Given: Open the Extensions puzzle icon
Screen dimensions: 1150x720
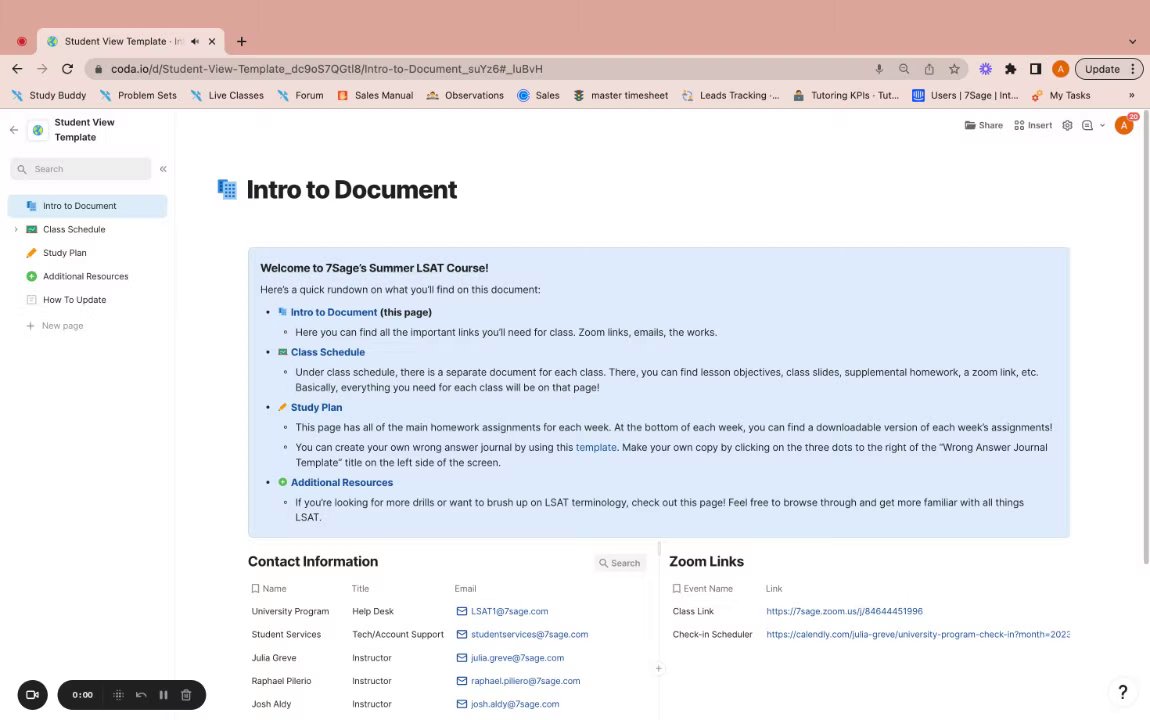Looking at the screenshot, I should (1011, 69).
